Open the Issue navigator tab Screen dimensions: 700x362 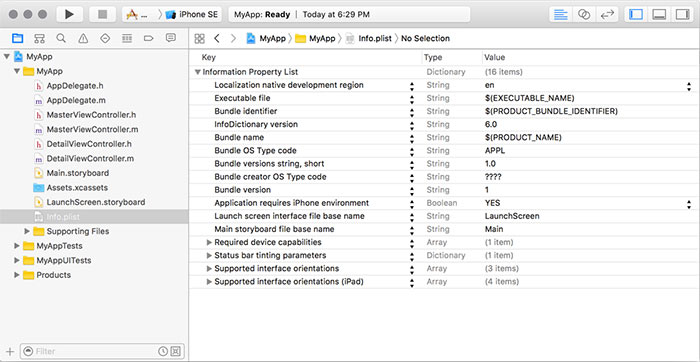pyautogui.click(x=83, y=38)
